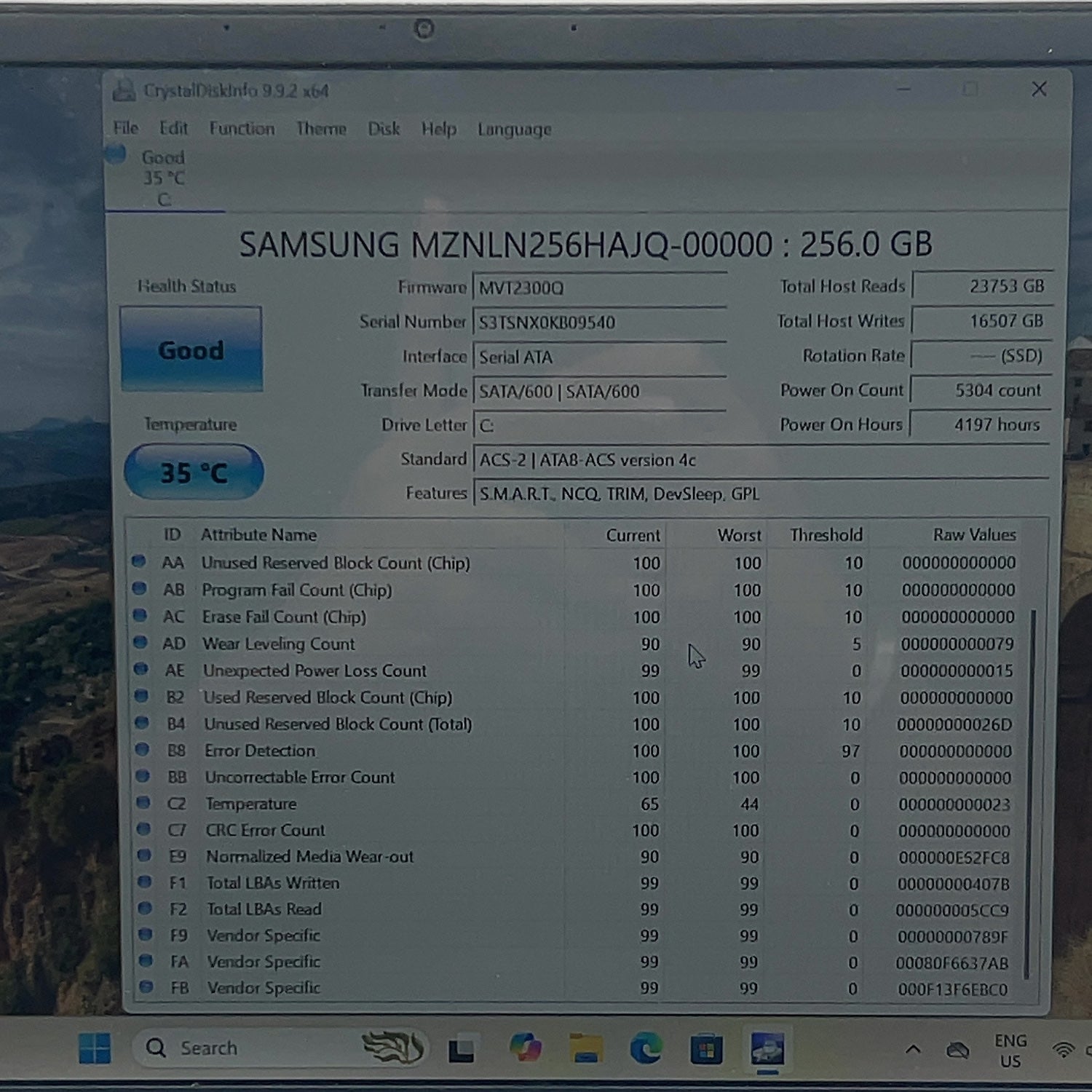Open Microsoft Store from the taskbar
Screen dimensions: 1092x1092
point(706,1049)
